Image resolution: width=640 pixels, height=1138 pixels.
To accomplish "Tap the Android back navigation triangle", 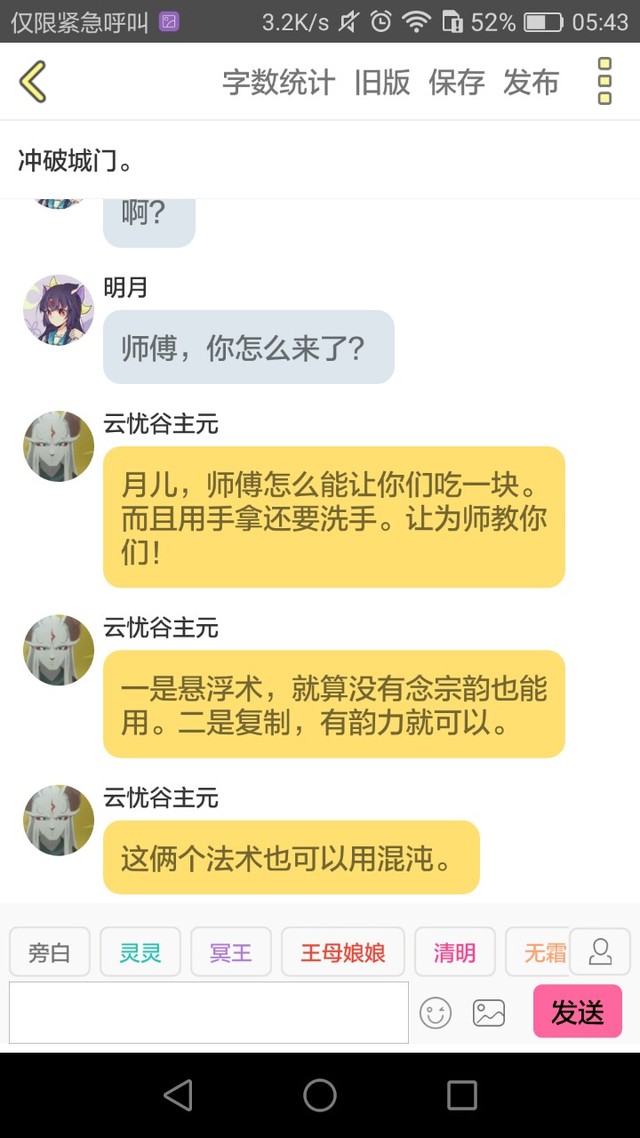I will pos(179,1095).
